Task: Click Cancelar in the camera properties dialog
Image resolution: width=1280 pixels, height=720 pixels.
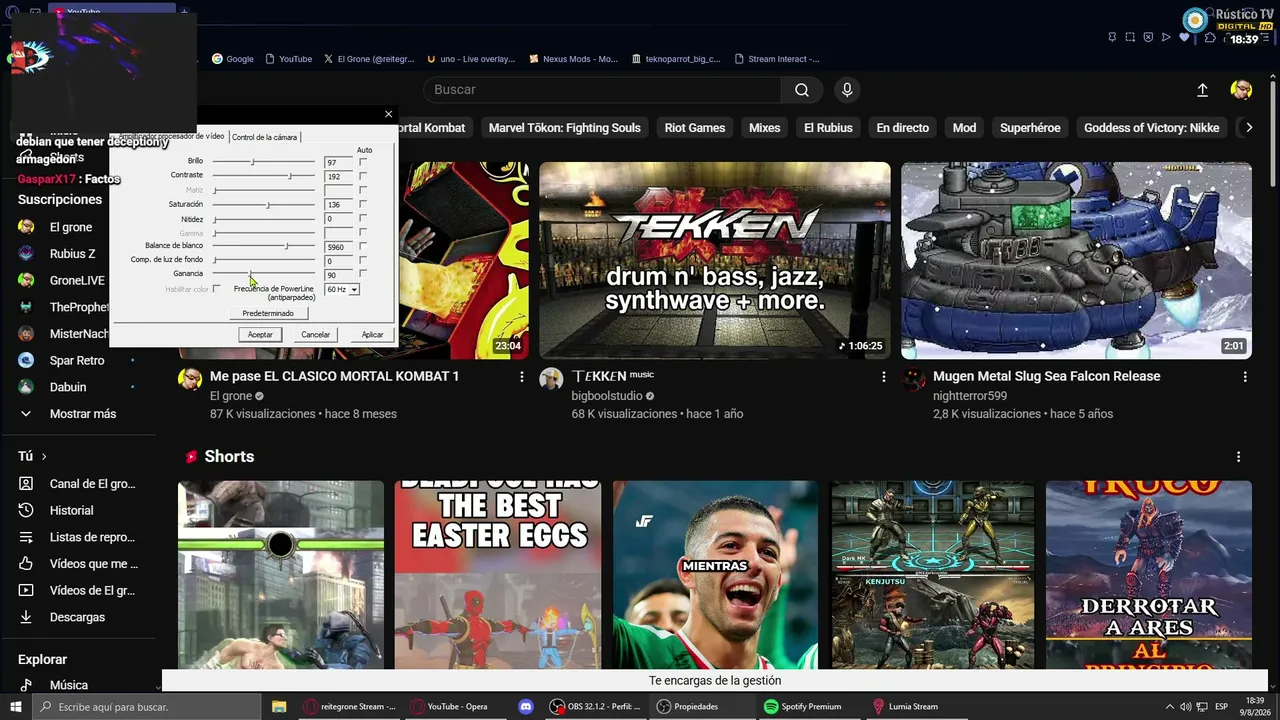Action: tap(316, 335)
